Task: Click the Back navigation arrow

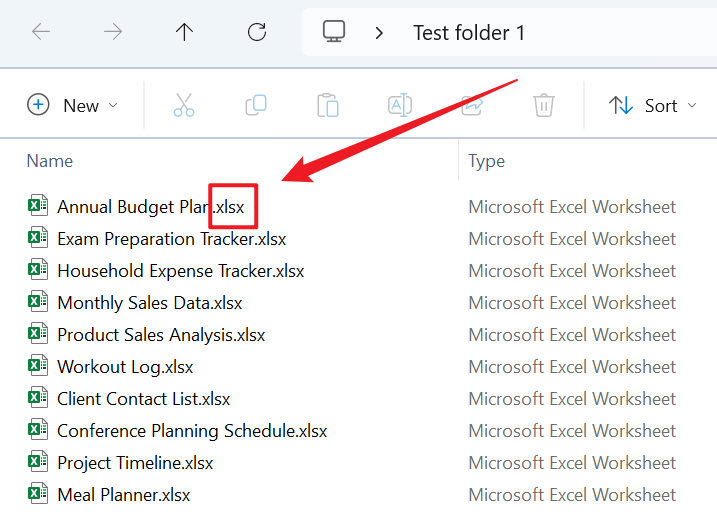Action: point(41,32)
